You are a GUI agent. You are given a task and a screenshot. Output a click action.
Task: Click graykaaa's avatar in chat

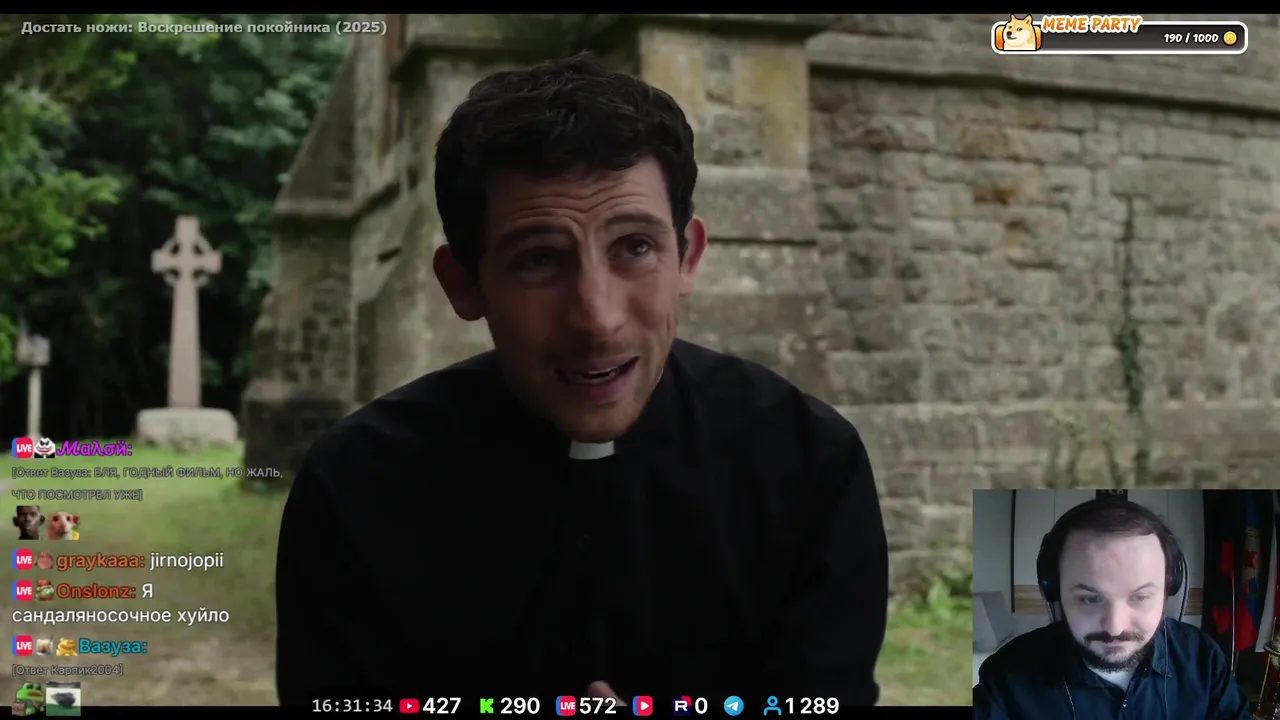[45, 560]
